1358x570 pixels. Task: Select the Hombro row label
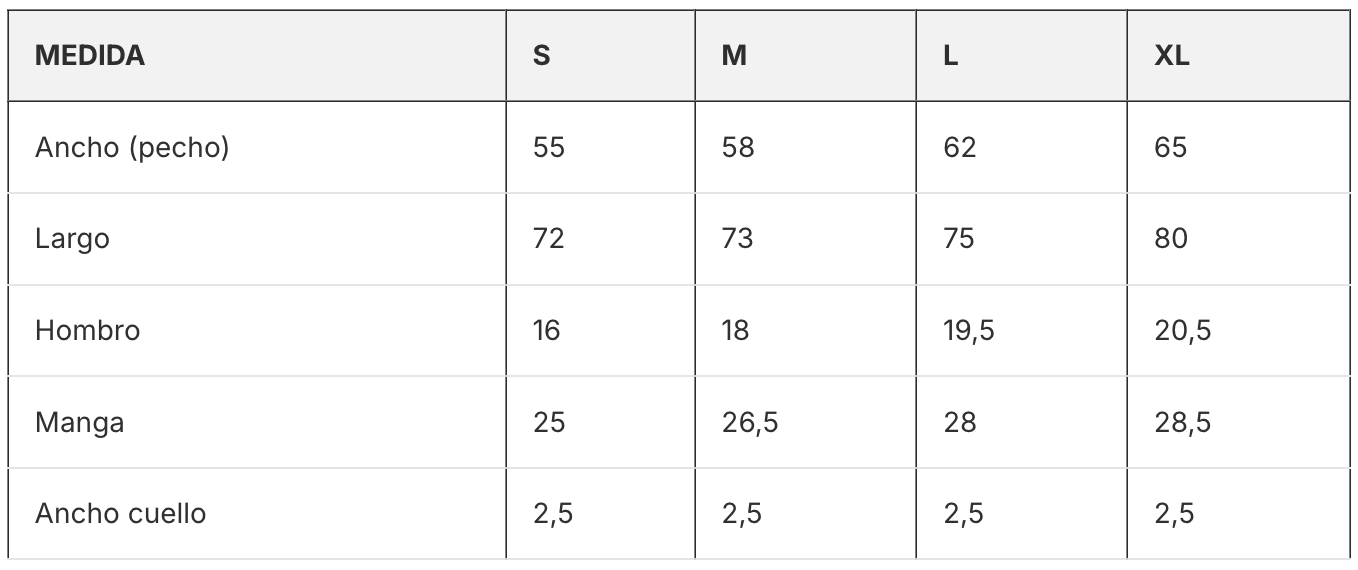click(x=88, y=330)
